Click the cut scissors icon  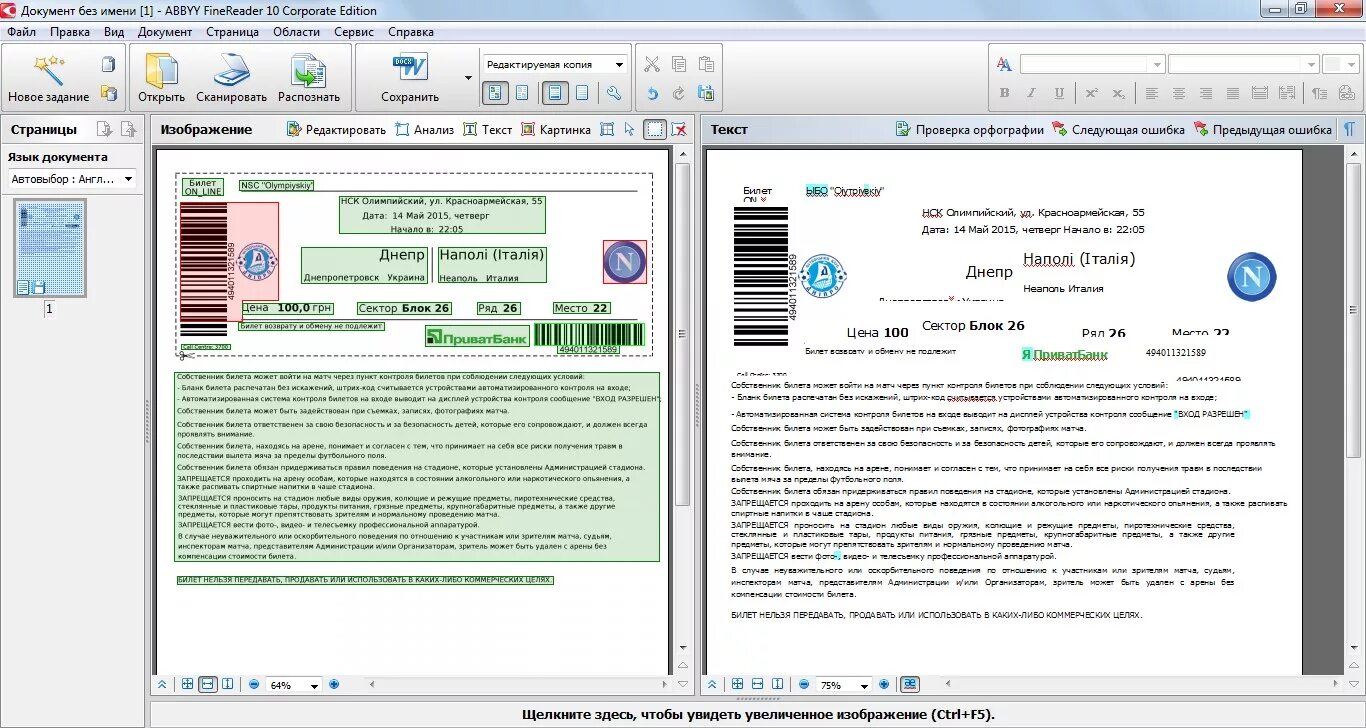(x=652, y=65)
